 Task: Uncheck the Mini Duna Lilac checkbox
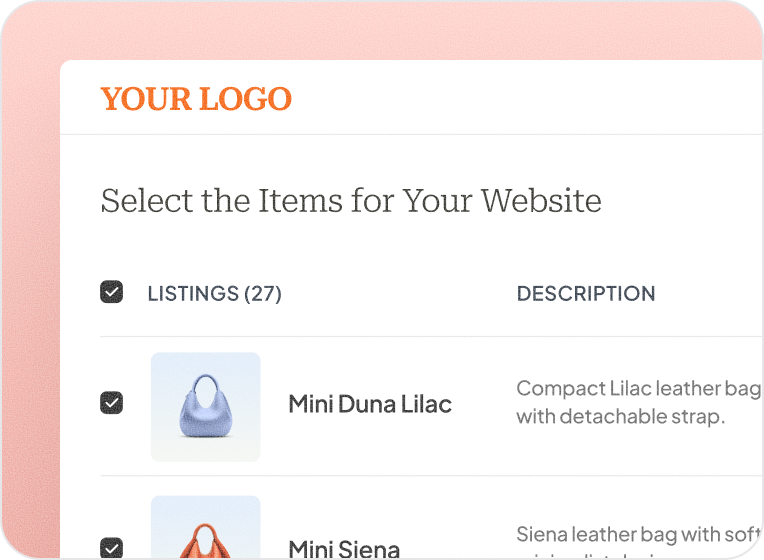[112, 404]
